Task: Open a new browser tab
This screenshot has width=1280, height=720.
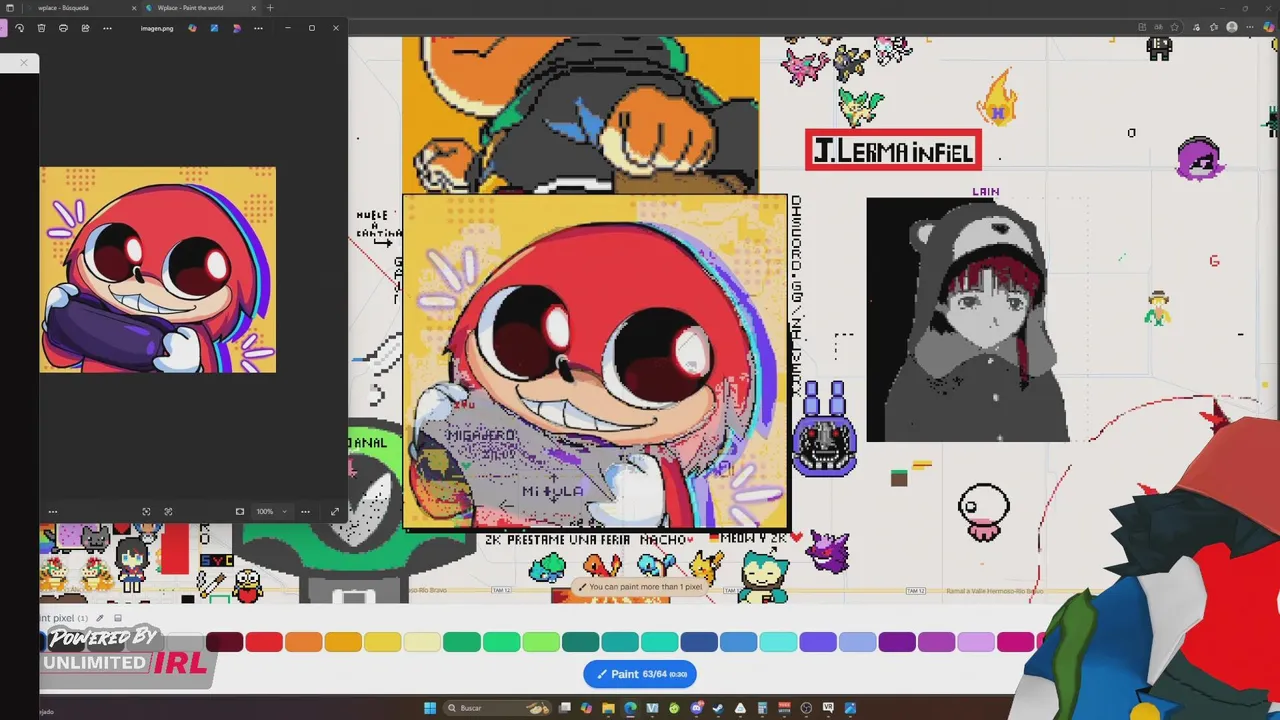Action: (269, 8)
